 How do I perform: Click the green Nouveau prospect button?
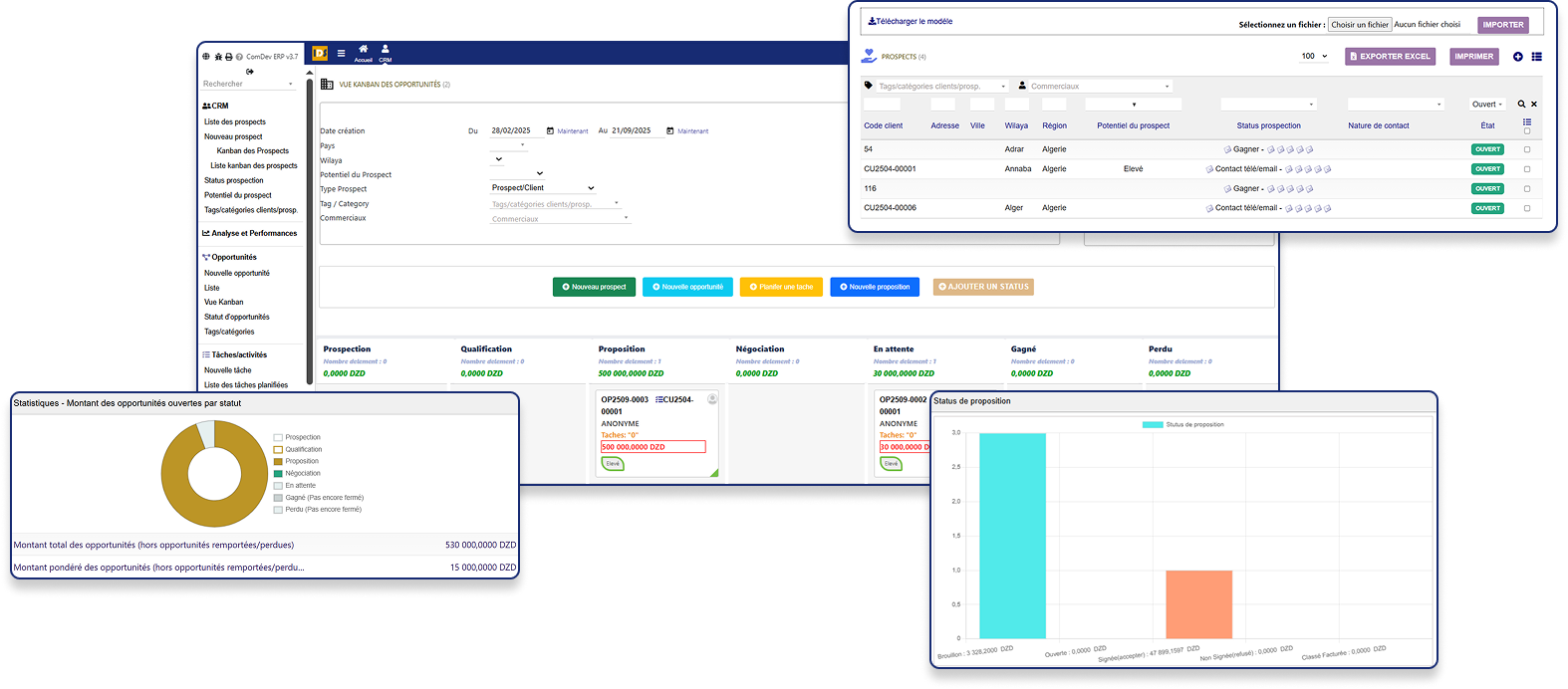pos(594,287)
